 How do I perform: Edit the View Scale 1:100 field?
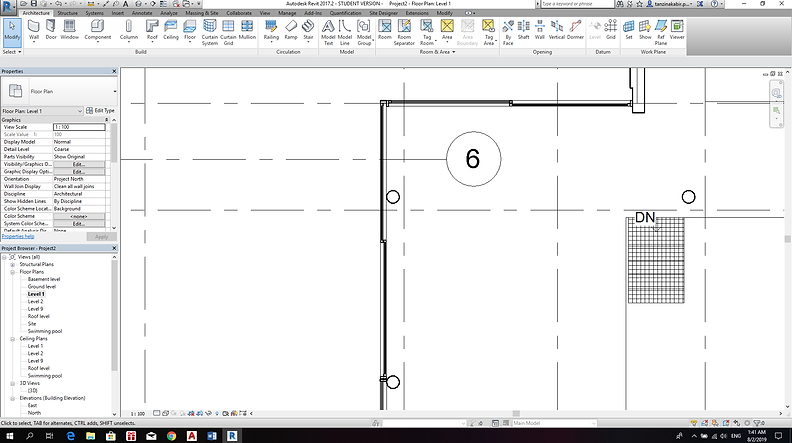[x=79, y=127]
